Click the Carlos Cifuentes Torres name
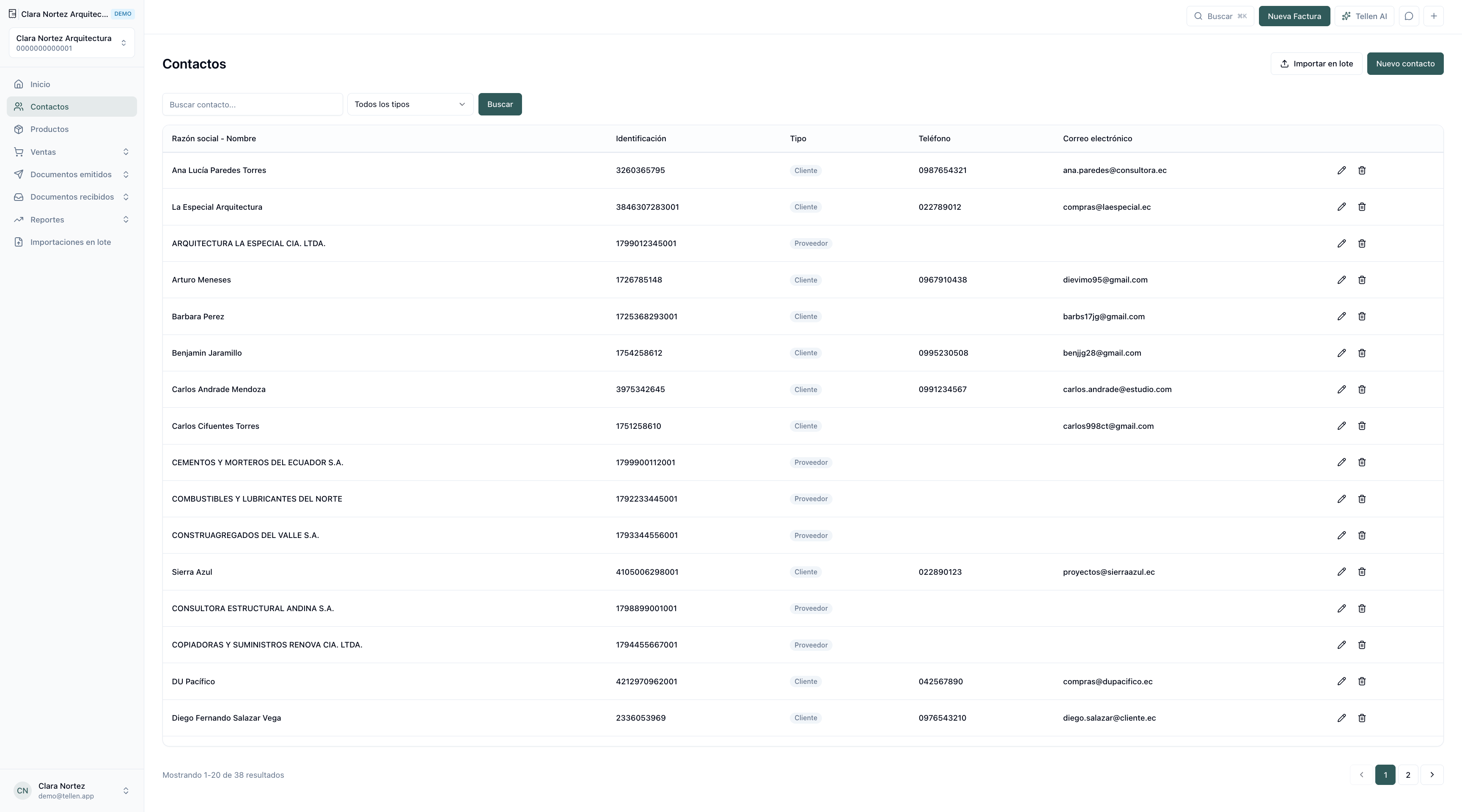Screen dimensions: 1462x812 pyautogui.click(x=215, y=426)
